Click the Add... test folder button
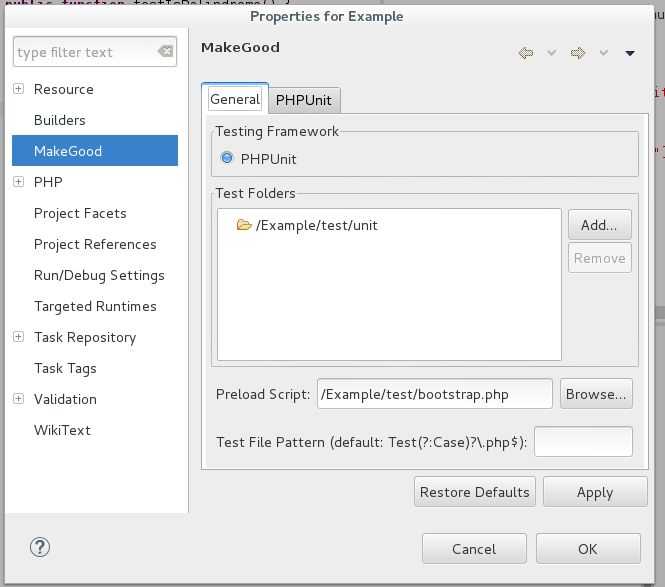 click(x=599, y=225)
